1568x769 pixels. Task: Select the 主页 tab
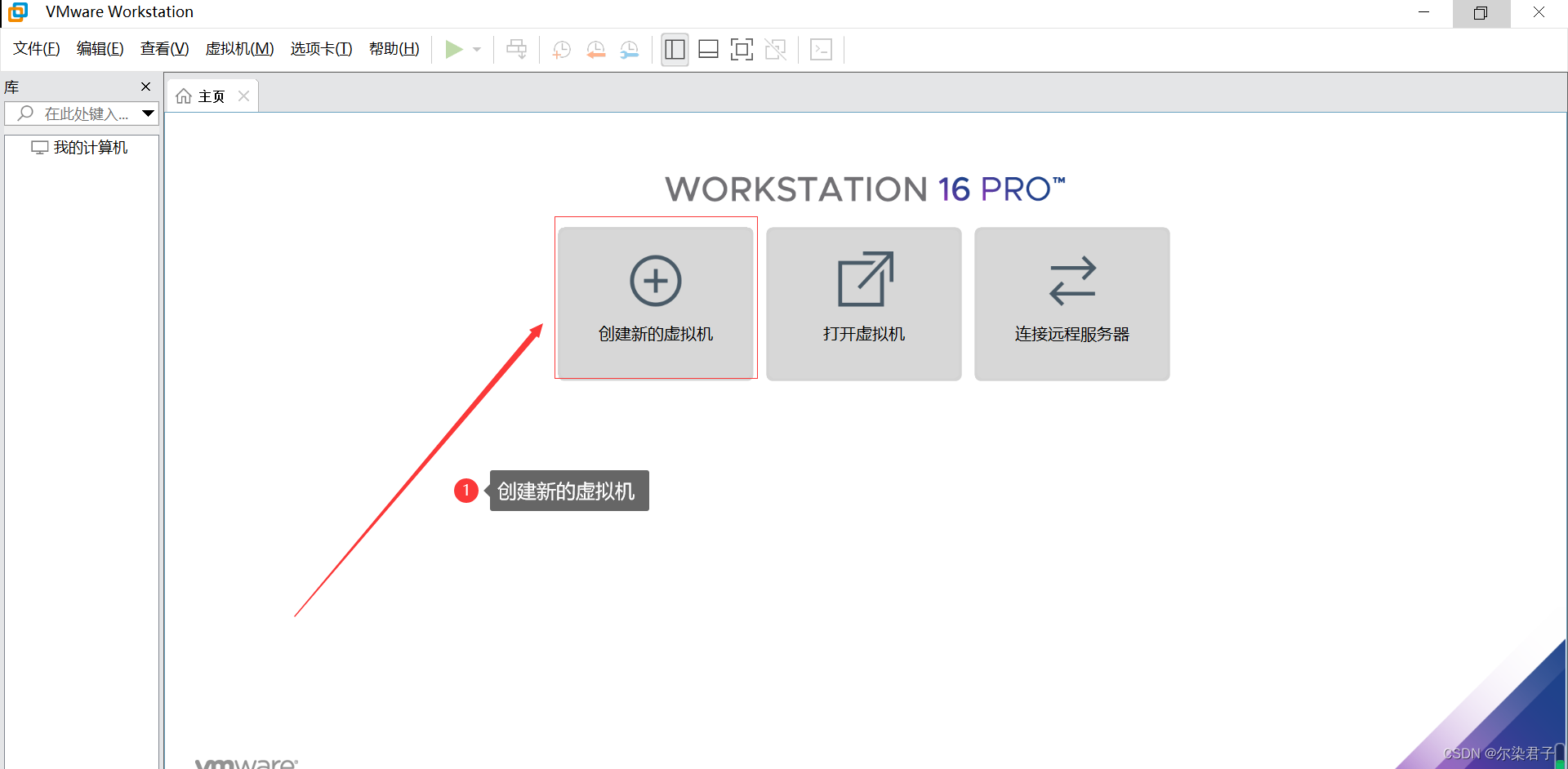pyautogui.click(x=212, y=96)
